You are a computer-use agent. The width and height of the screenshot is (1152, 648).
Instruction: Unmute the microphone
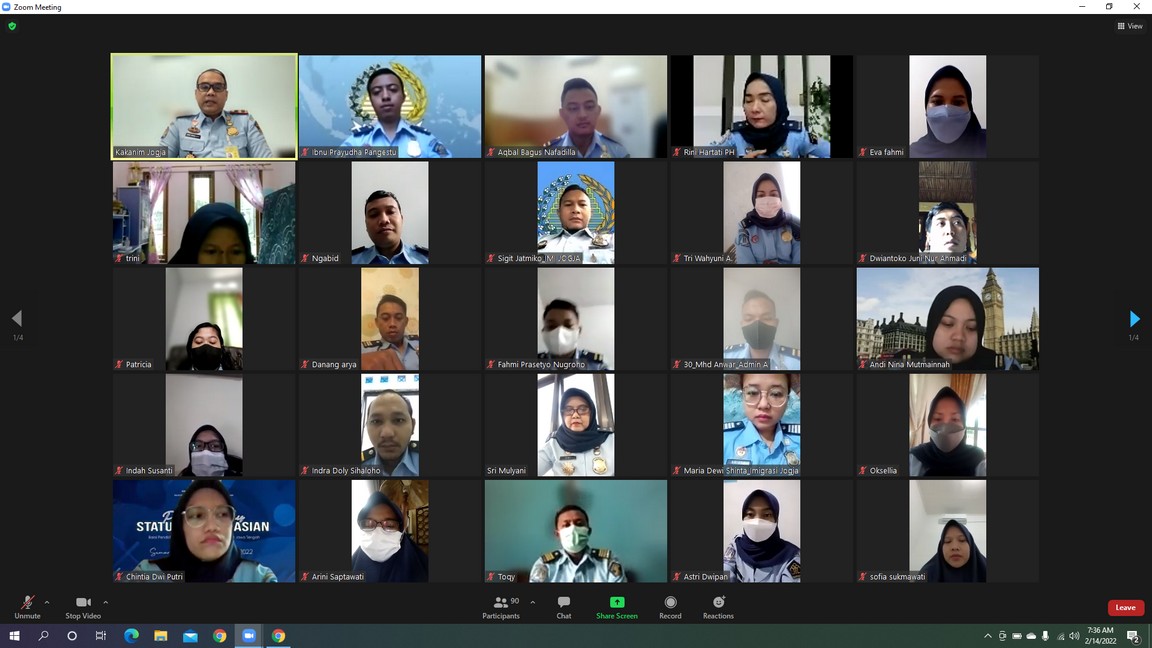click(27, 606)
